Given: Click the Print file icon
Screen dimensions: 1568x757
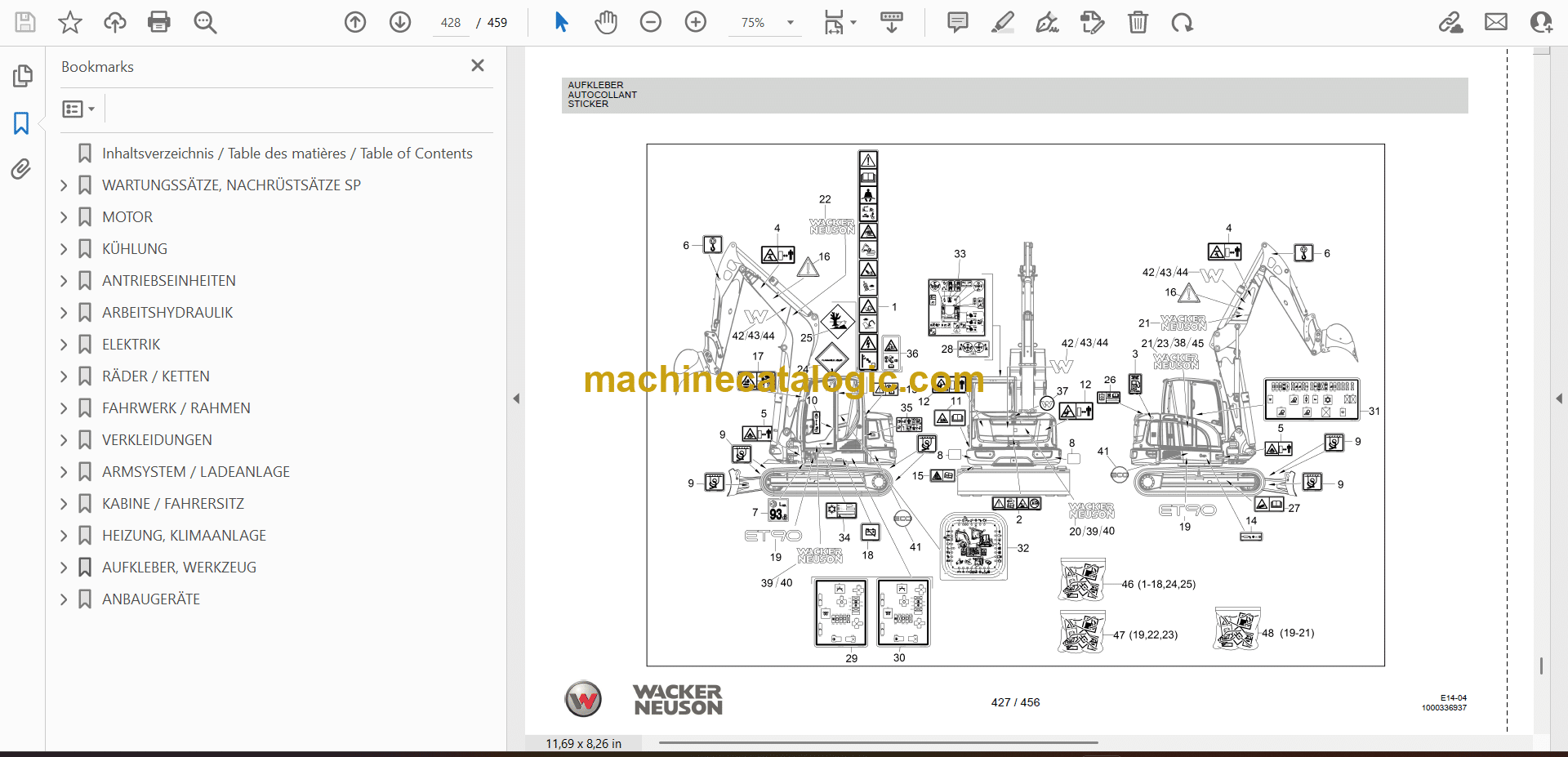Looking at the screenshot, I should [159, 22].
